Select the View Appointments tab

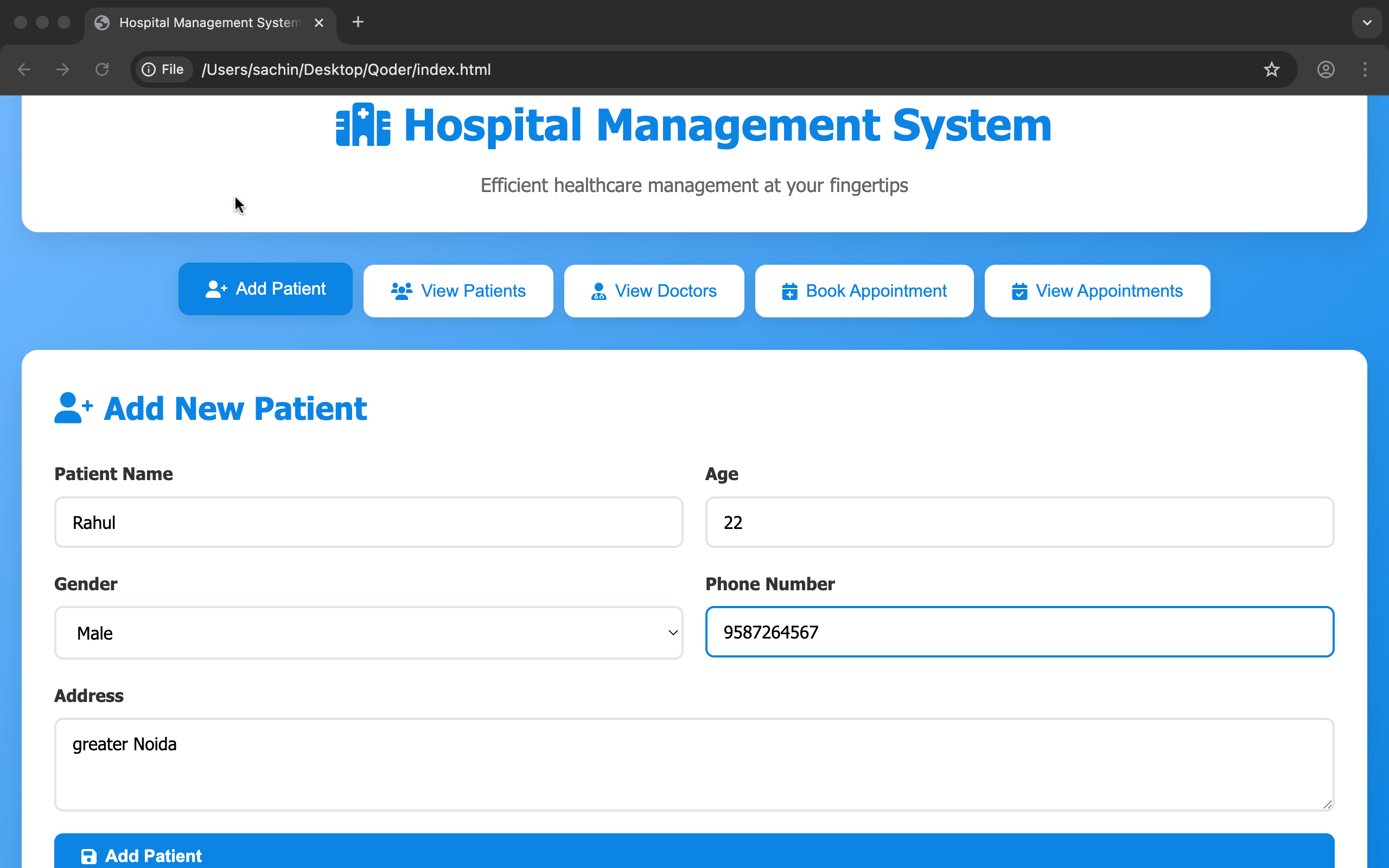click(x=1097, y=291)
